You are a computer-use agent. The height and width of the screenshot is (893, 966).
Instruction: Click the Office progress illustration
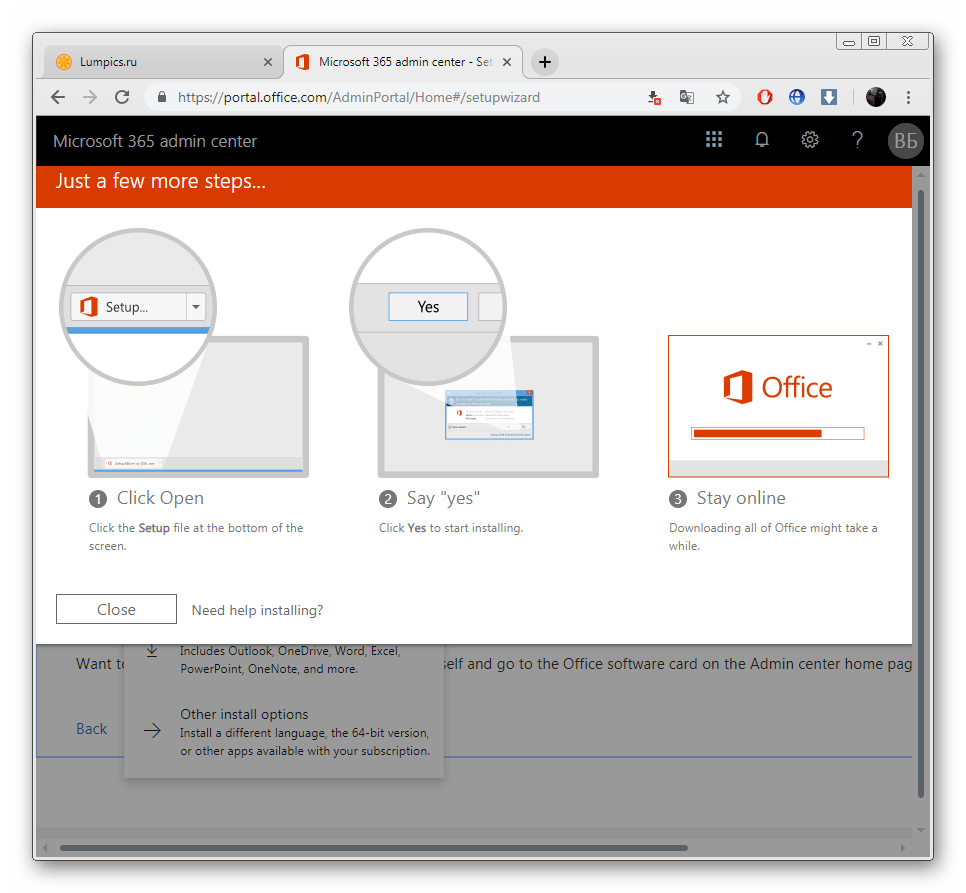tap(778, 406)
